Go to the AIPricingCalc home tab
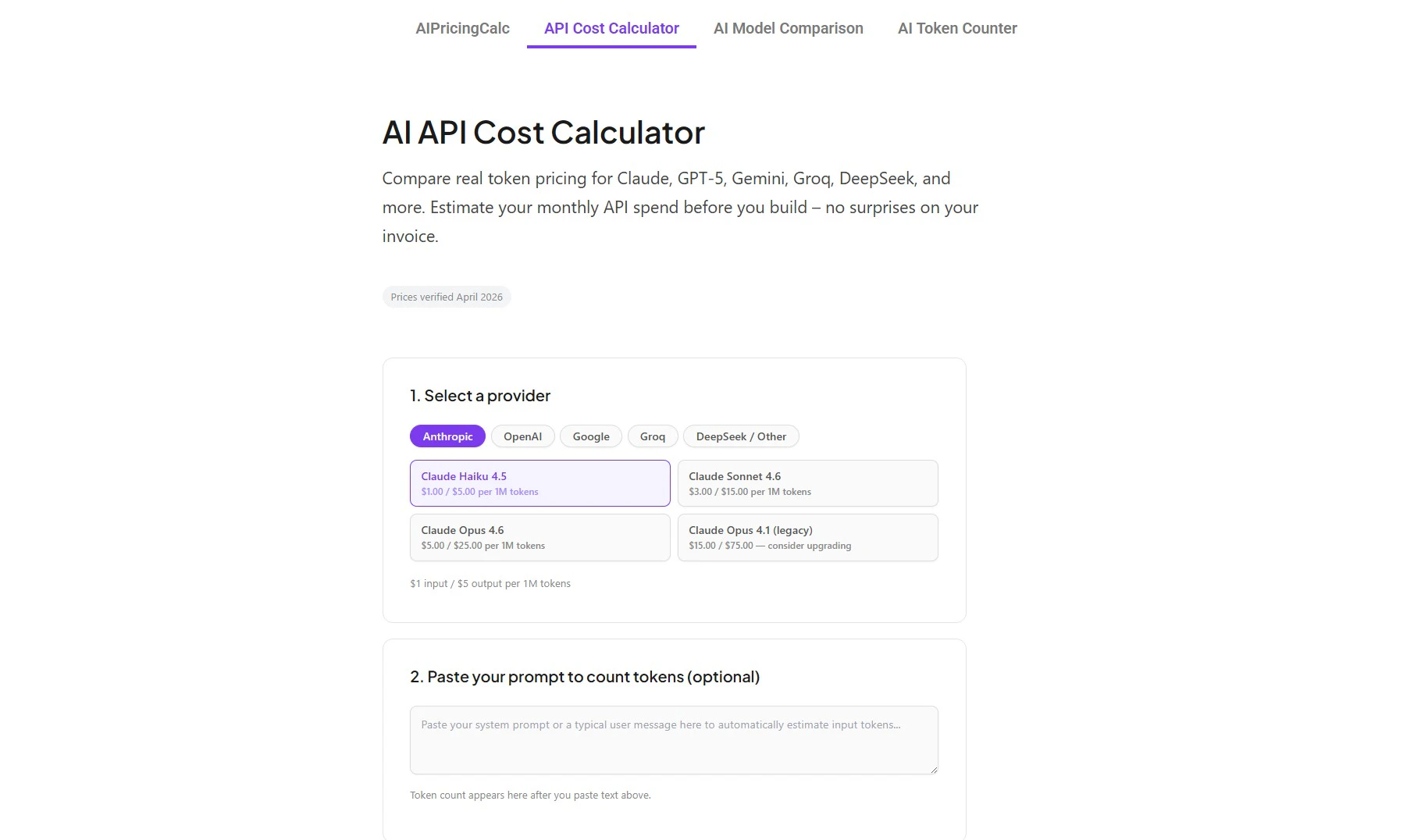 [462, 28]
